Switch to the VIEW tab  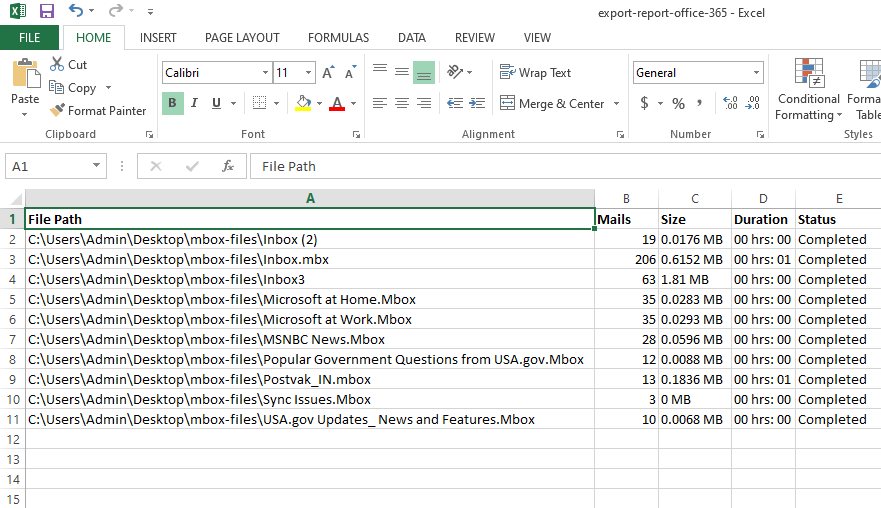[537, 38]
